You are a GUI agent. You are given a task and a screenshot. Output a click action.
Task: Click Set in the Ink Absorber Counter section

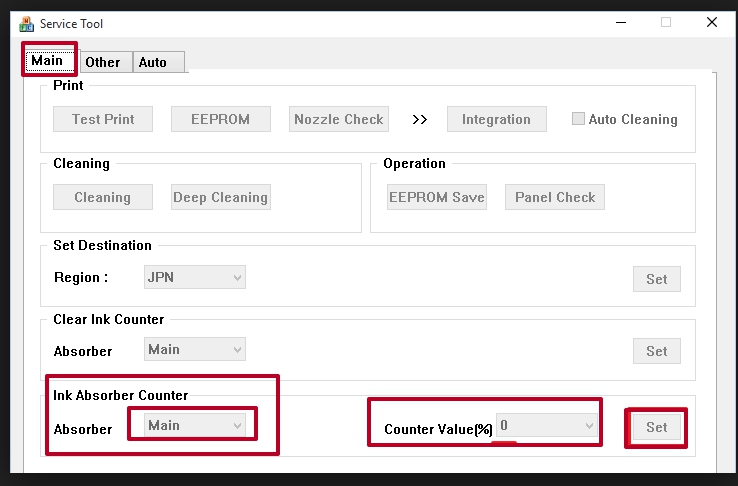click(x=656, y=427)
